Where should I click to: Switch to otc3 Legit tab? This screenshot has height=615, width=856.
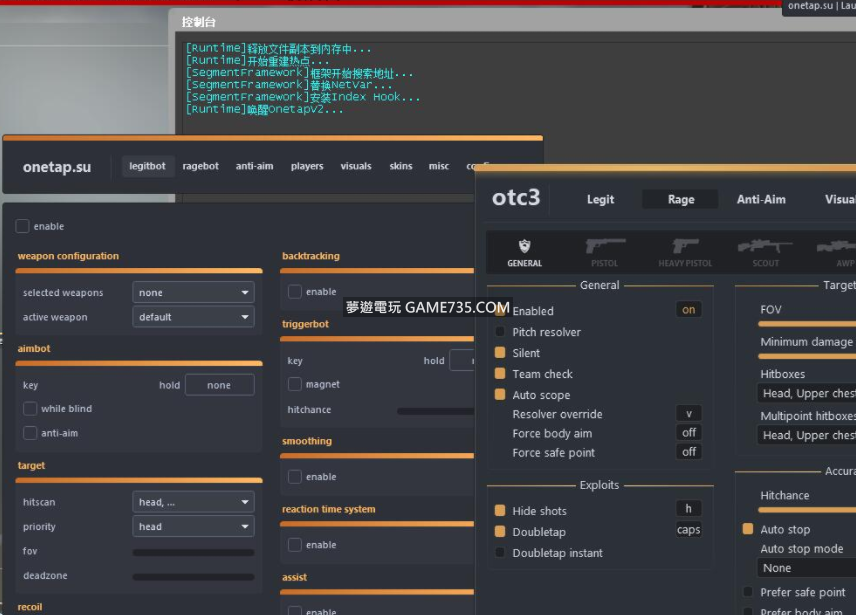click(601, 199)
